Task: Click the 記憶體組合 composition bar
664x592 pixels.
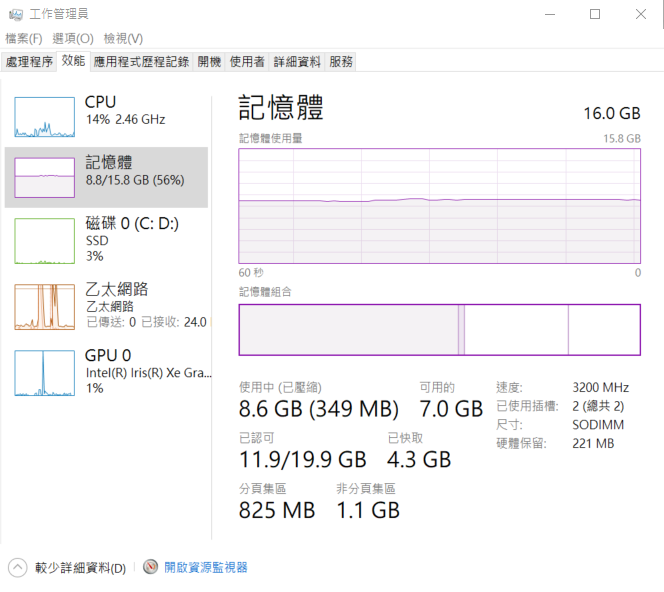Action: 440,329
